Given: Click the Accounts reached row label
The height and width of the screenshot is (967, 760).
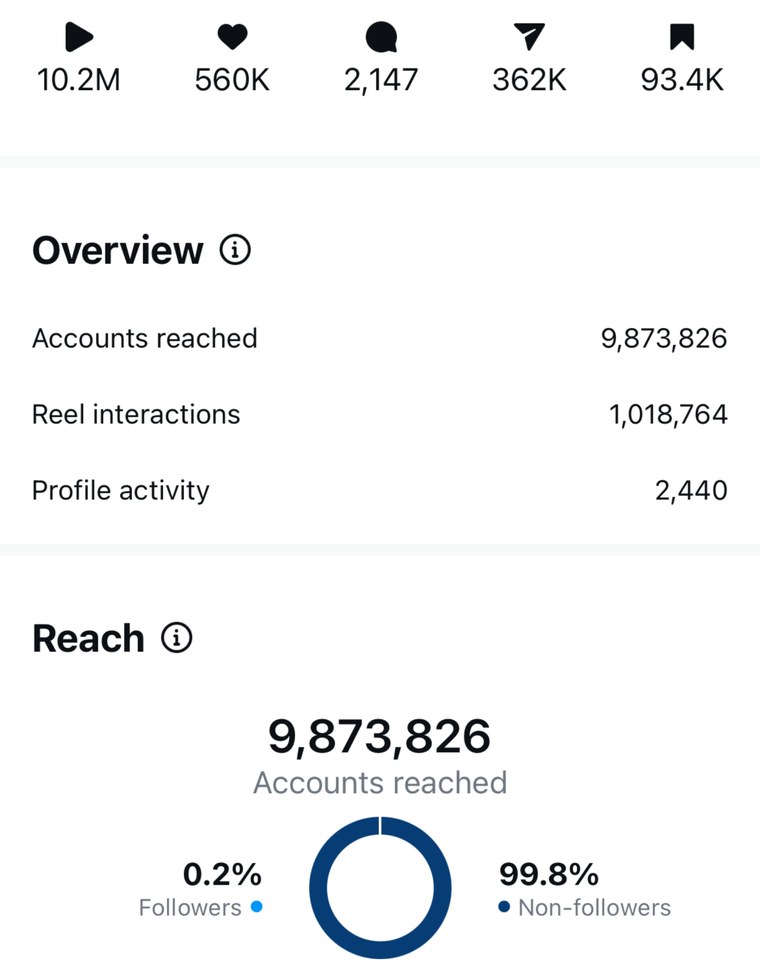Looking at the screenshot, I should [144, 338].
